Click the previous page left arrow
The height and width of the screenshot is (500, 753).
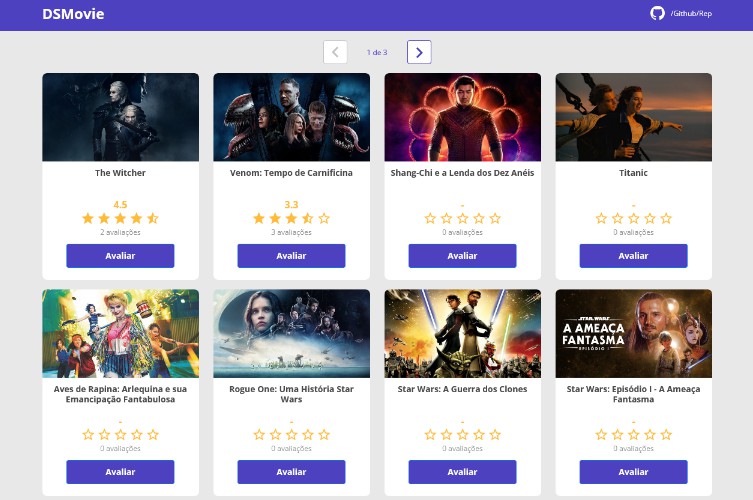click(335, 52)
